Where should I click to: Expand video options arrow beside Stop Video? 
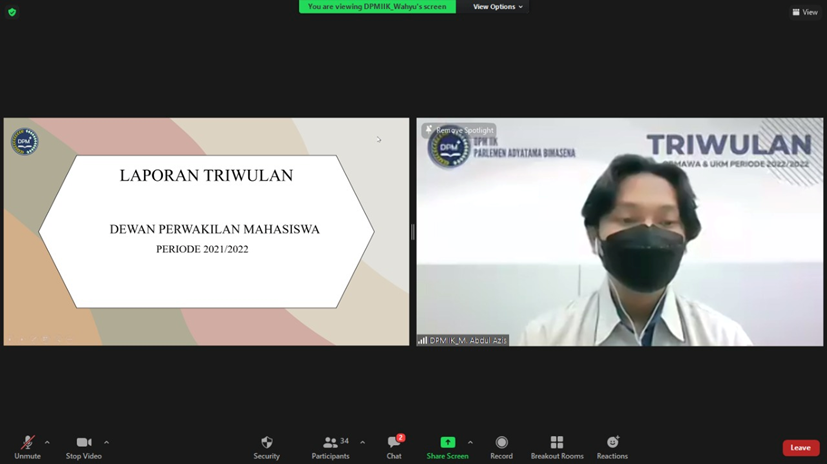click(106, 442)
